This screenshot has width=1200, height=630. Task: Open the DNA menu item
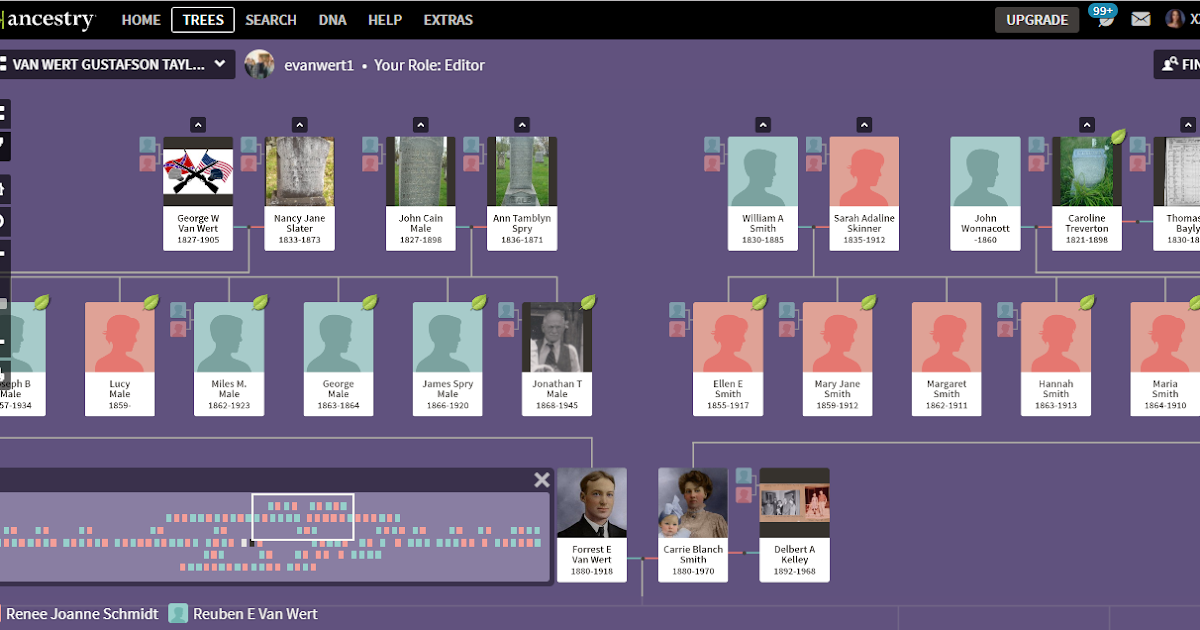pos(332,19)
